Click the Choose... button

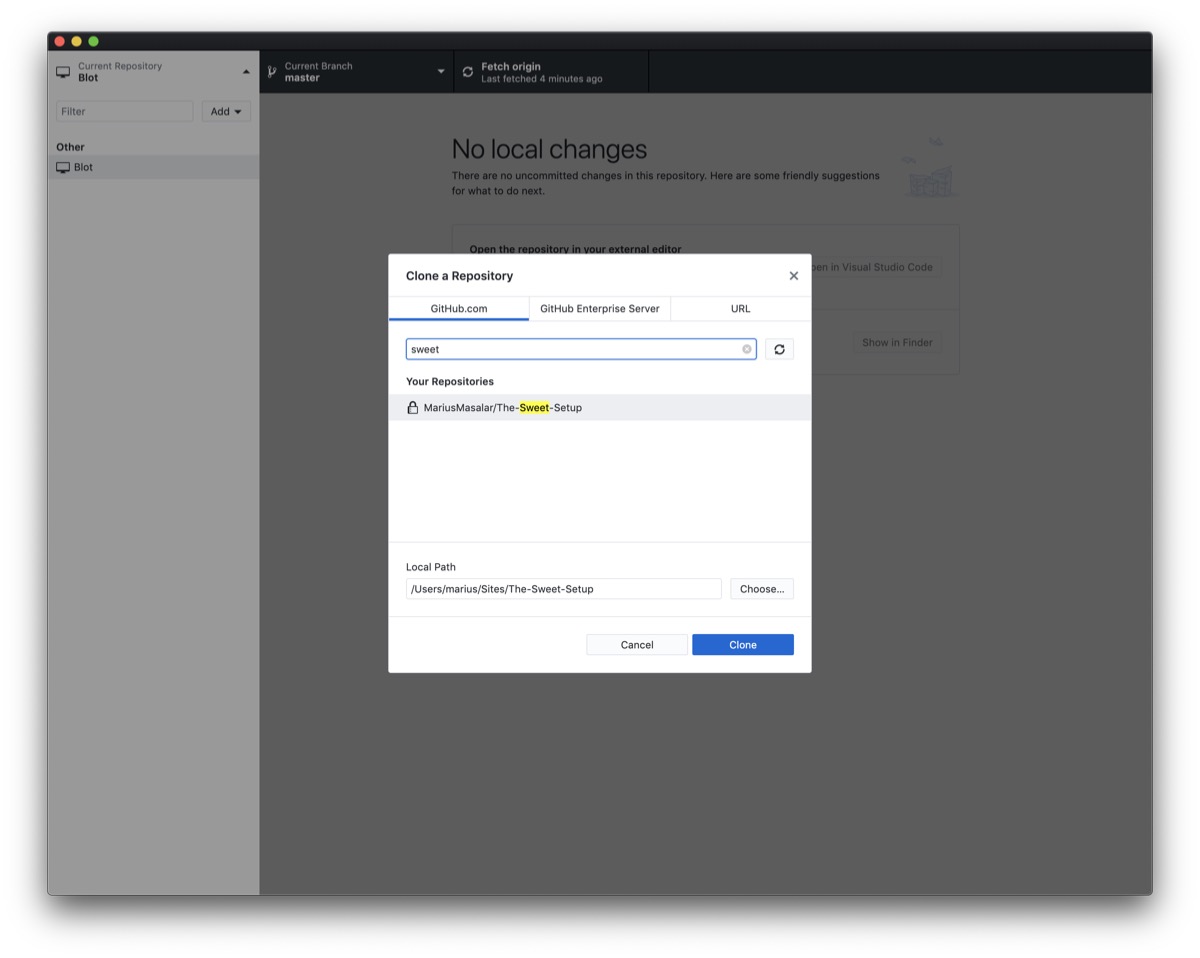(x=762, y=589)
